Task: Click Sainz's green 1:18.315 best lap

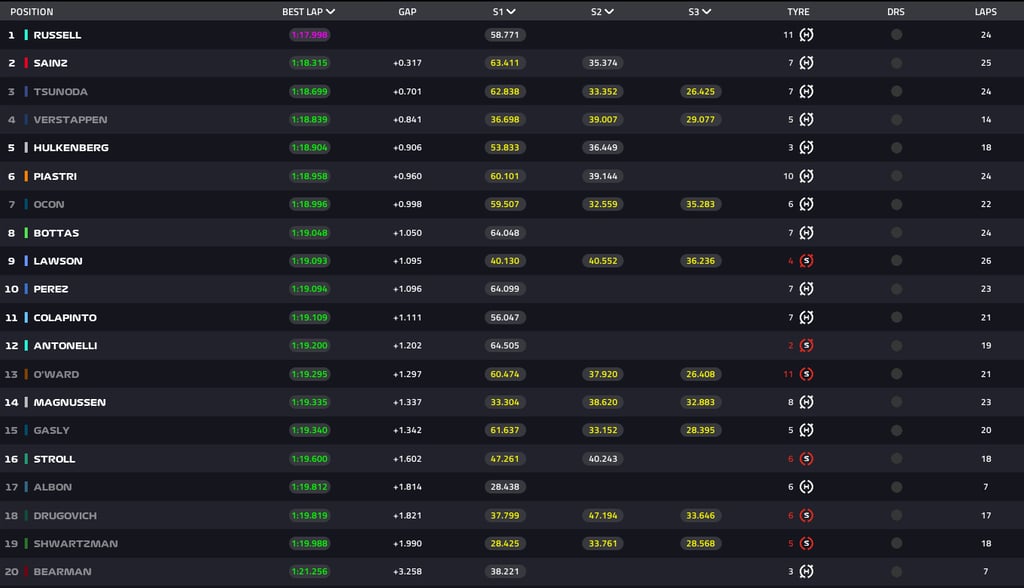Action: click(x=310, y=63)
